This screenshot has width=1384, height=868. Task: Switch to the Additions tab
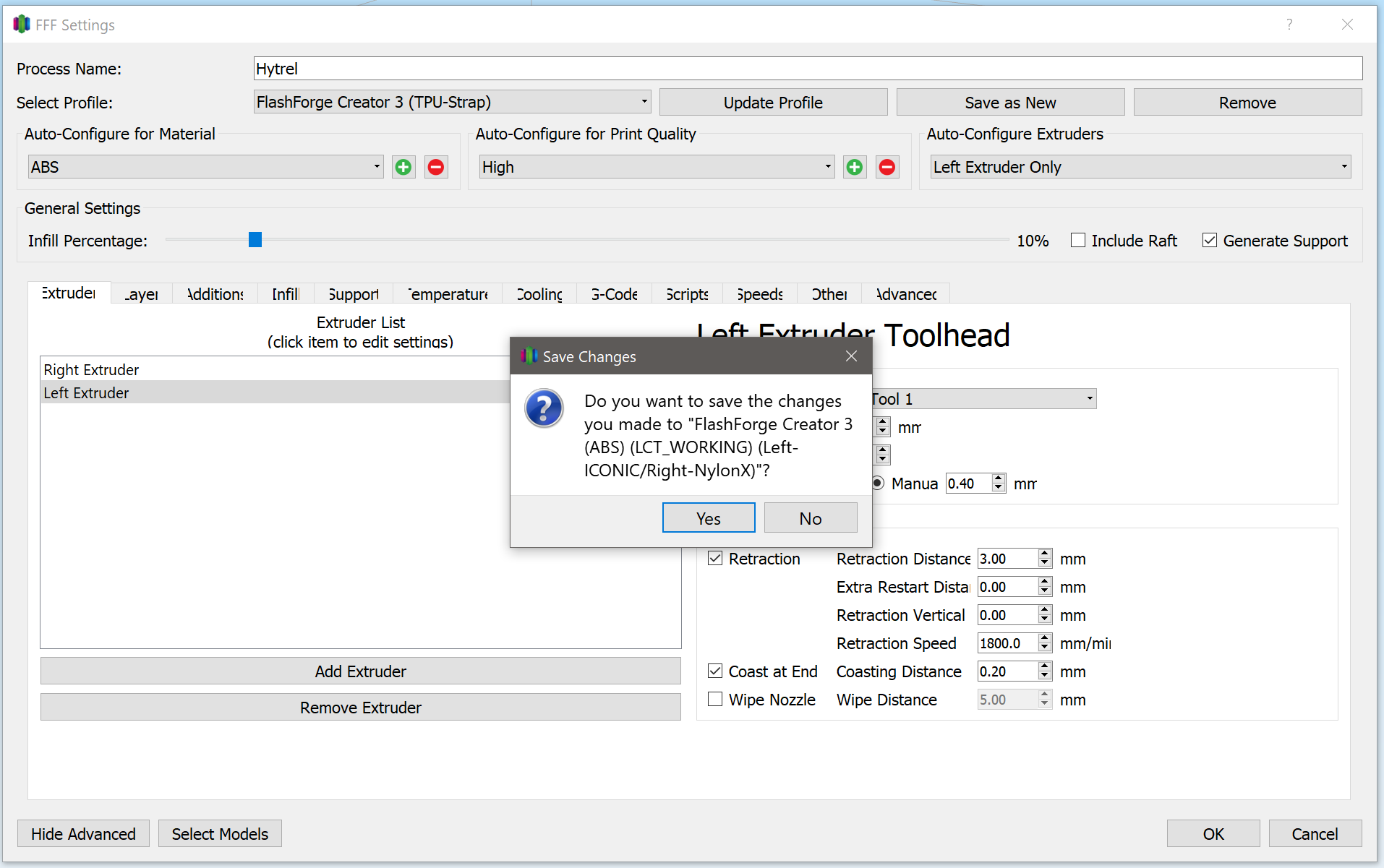(215, 294)
